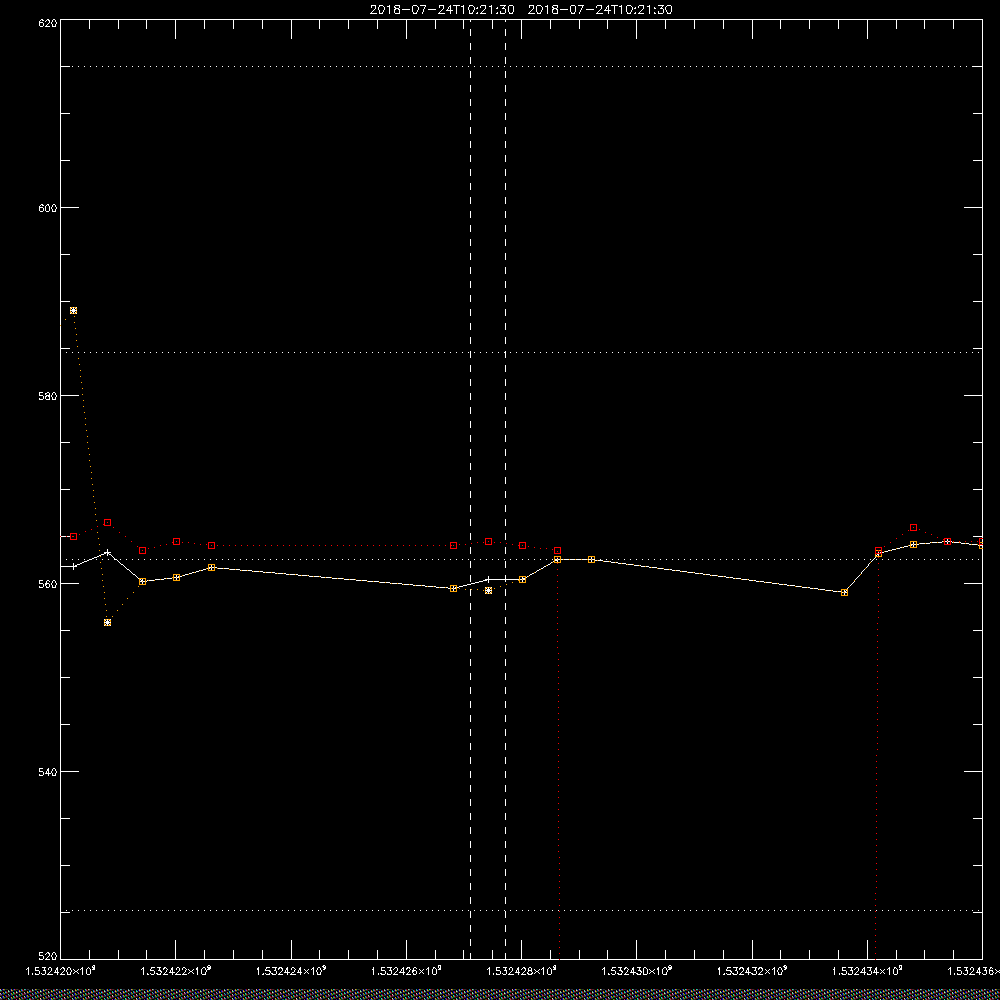The width and height of the screenshot is (1000, 1000).
Task: Select the 580 y-axis label
Action: click(48, 395)
